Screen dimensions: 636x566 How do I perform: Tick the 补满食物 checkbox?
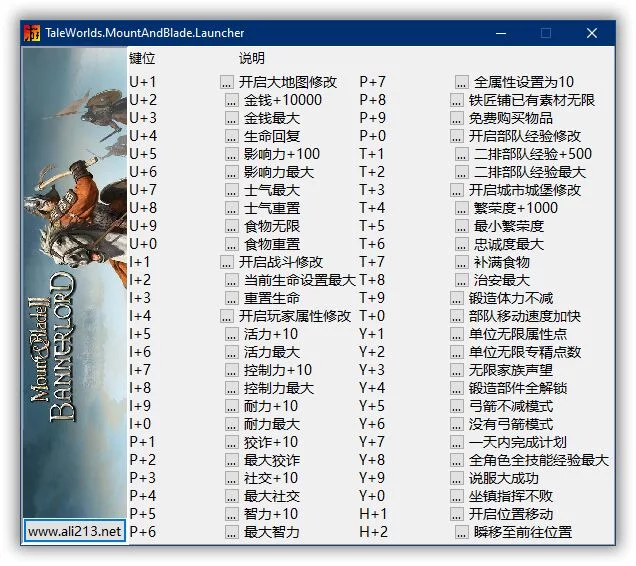click(x=462, y=262)
